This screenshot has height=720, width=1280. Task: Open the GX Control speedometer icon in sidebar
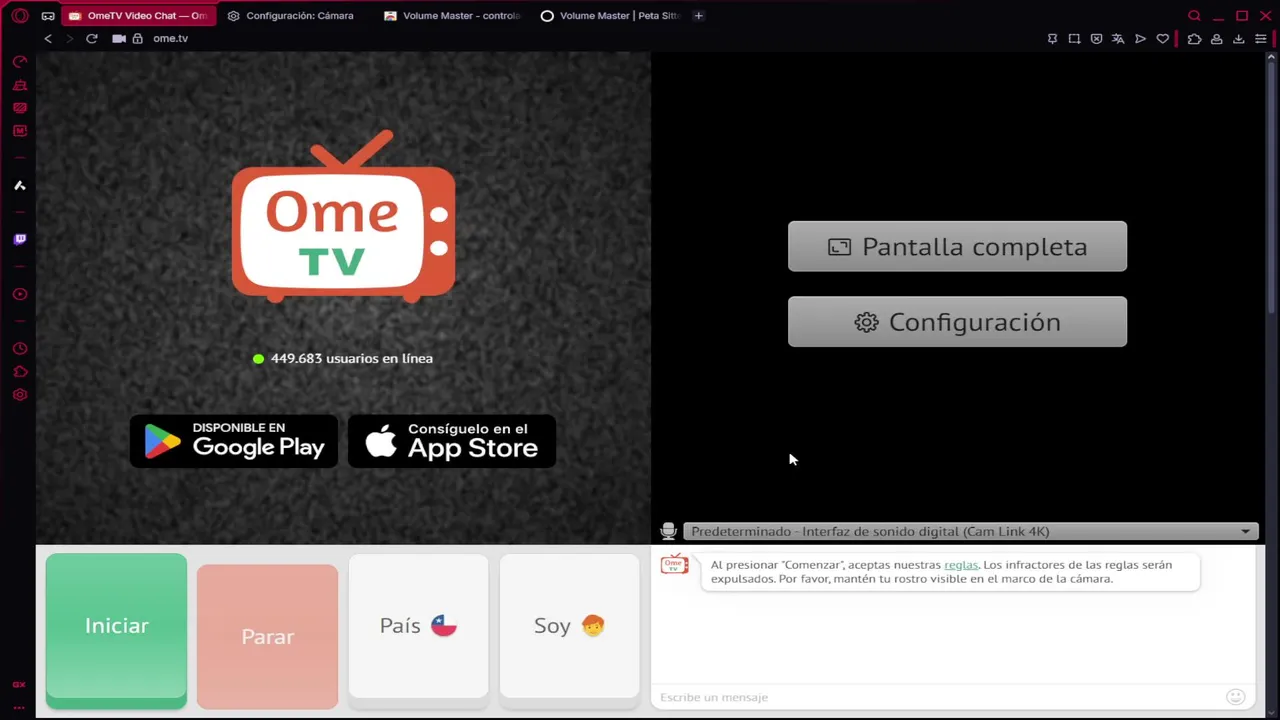(19, 62)
